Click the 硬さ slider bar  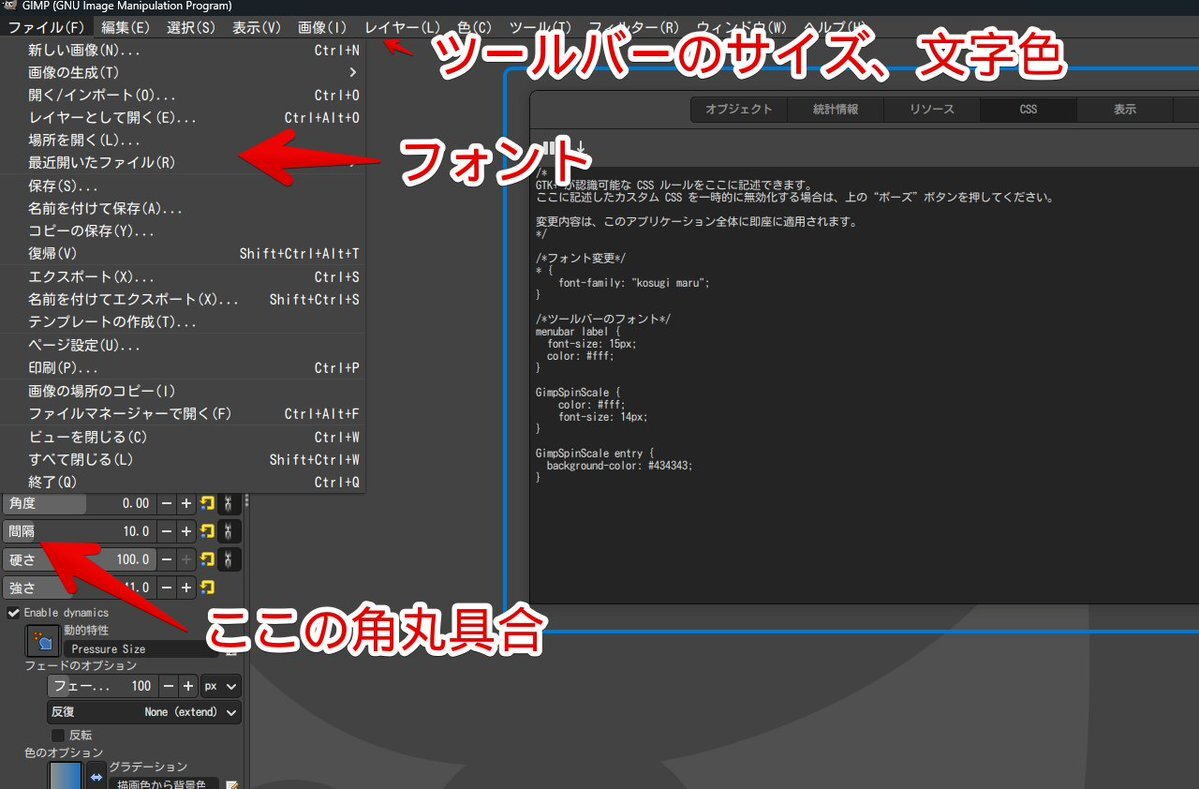tap(80, 560)
